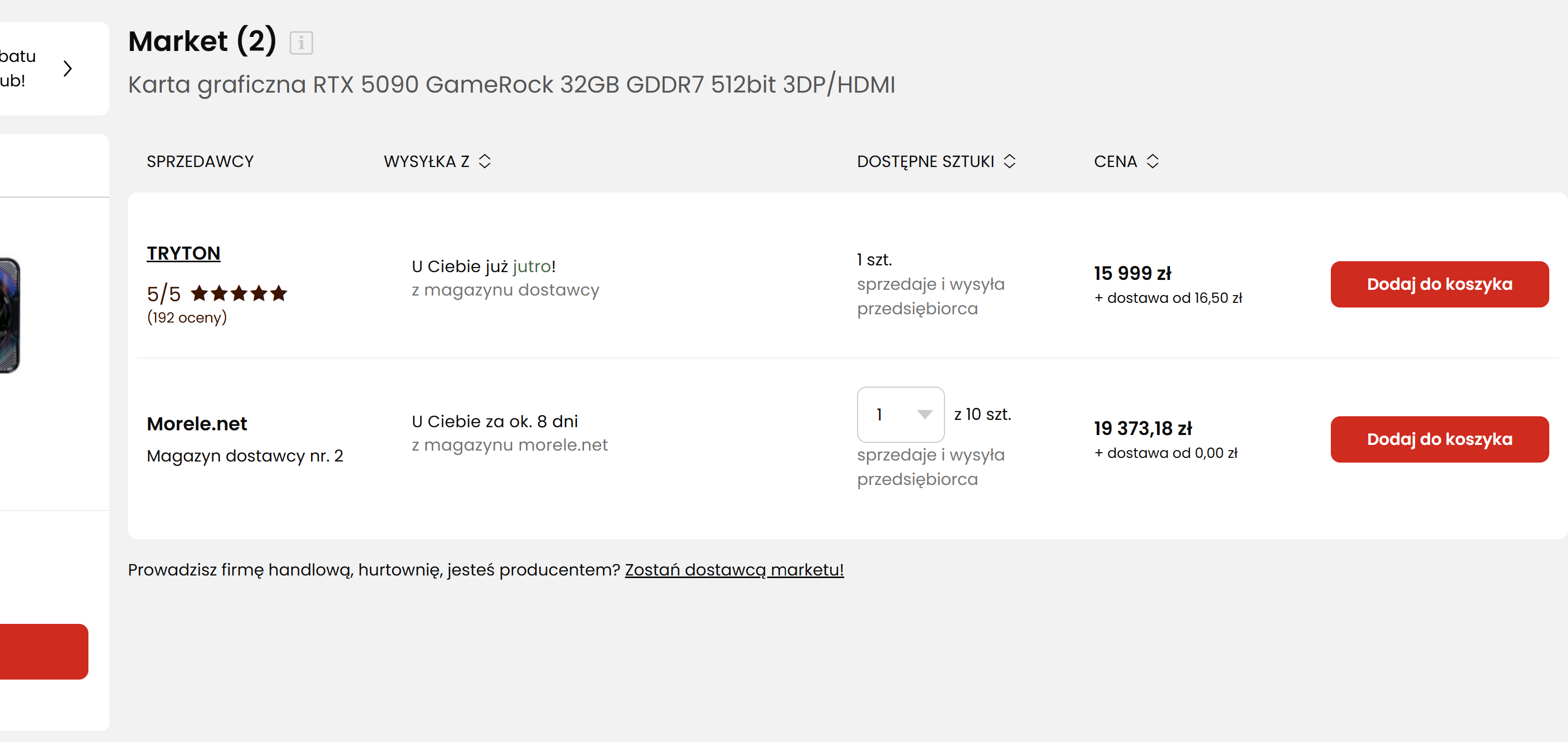Screen dimensions: 1568x742
Task: Click sort arrows next to CENA
Action: tap(1152, 161)
